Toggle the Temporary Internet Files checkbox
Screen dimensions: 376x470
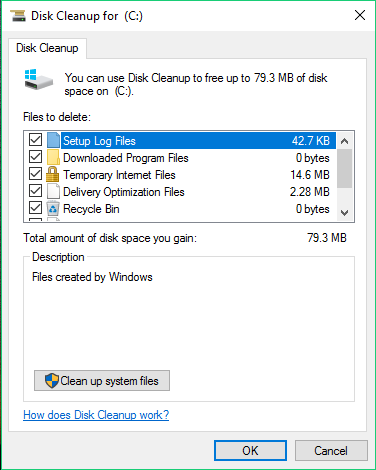tap(35, 174)
